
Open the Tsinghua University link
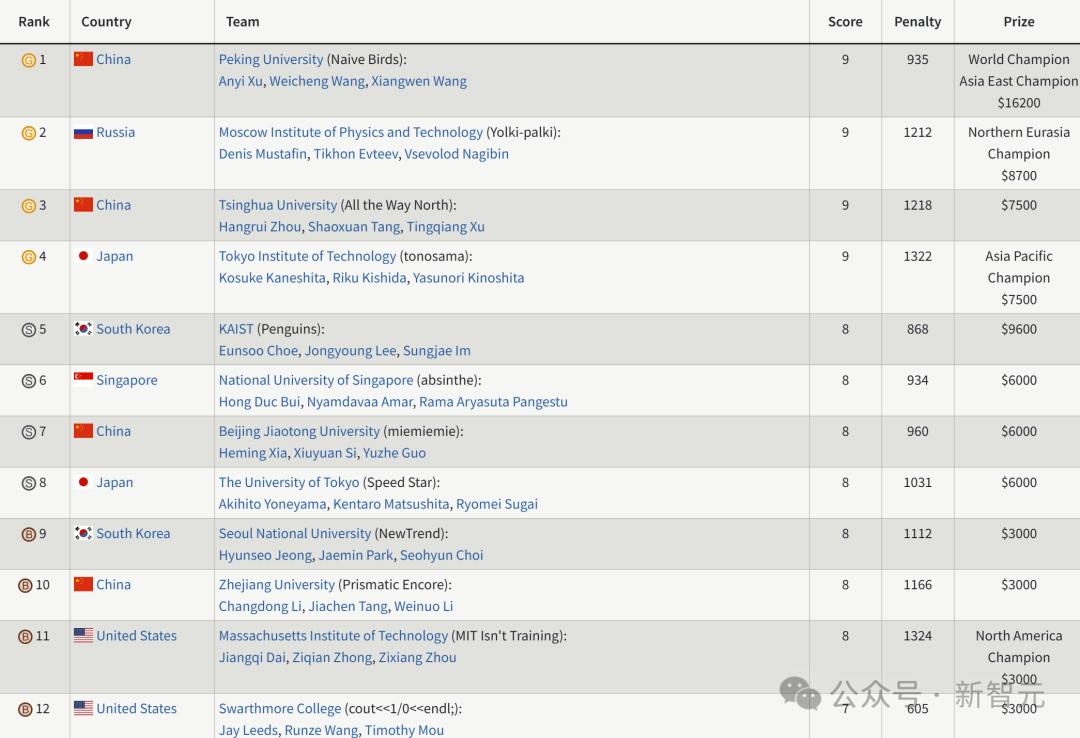point(278,205)
